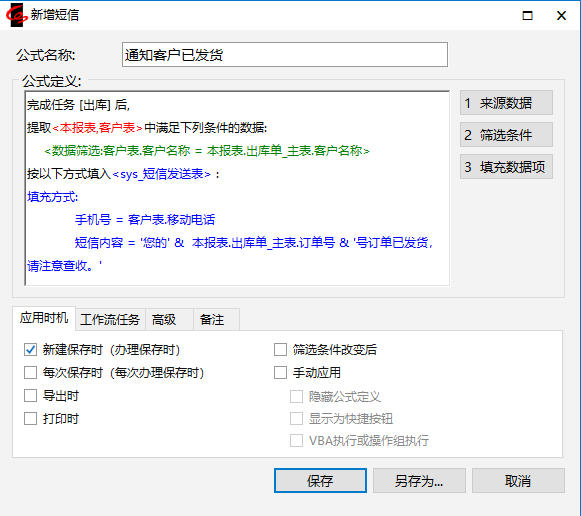The height and width of the screenshot is (516, 581).
Task: Click the 公式名称 text field
Action: pos(285,55)
